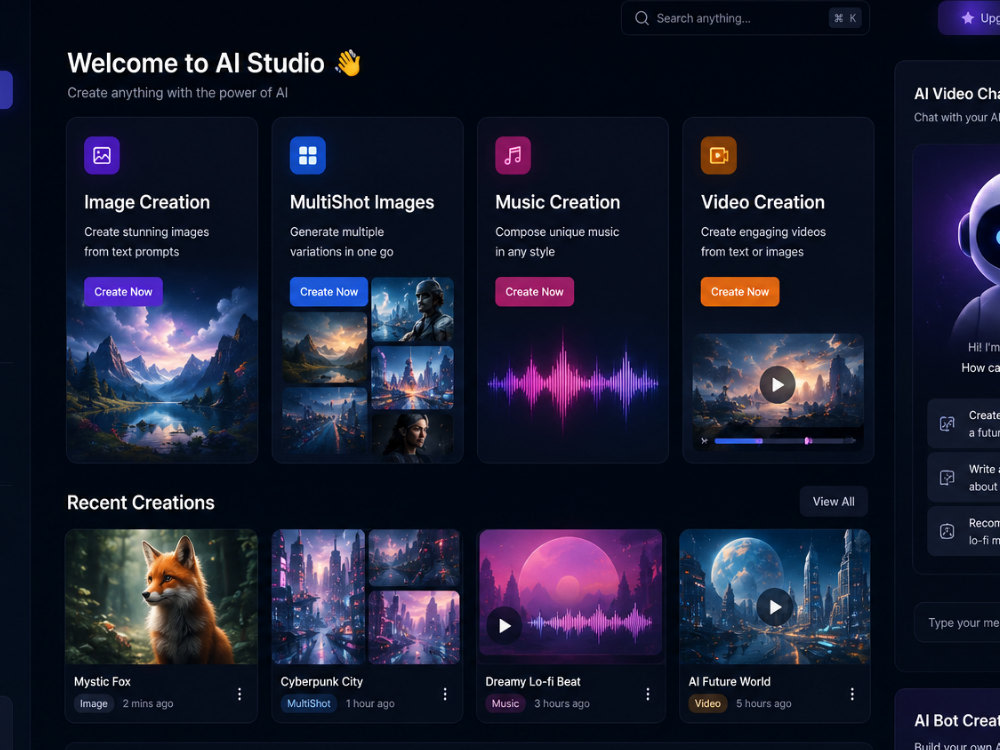The image size is (1000, 750).
Task: Click the star icon on the Upgrade button
Action: pos(968,18)
